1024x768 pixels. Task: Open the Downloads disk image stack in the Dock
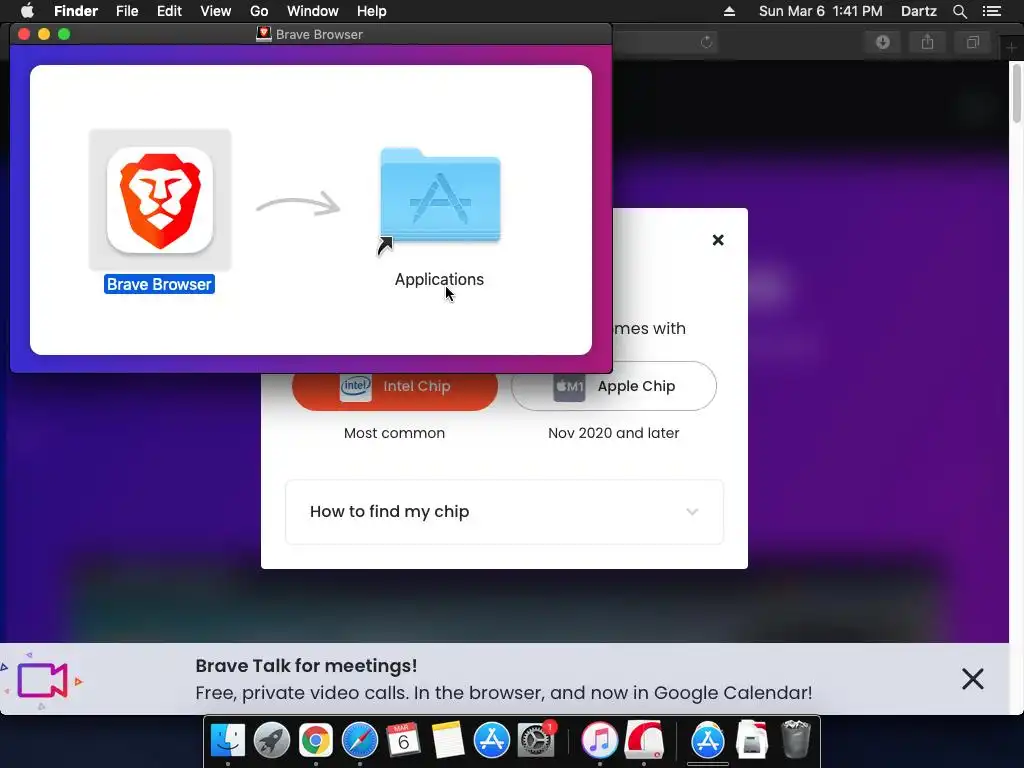[752, 740]
